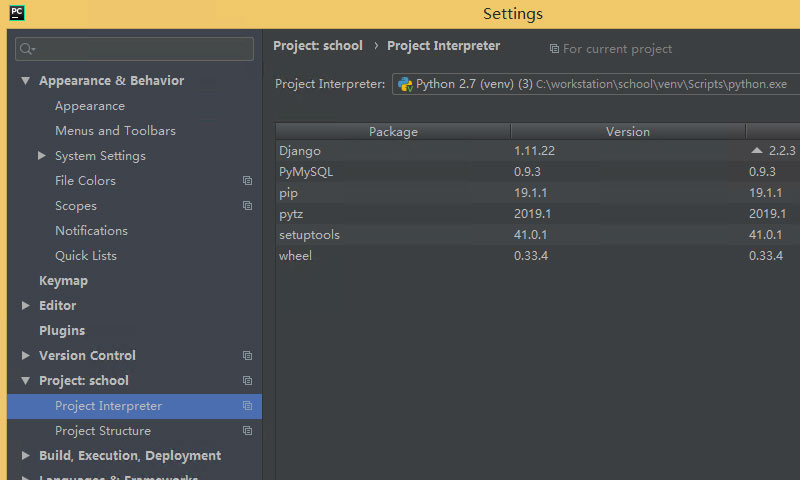
Task: Select the pytz package row
Action: [538, 214]
